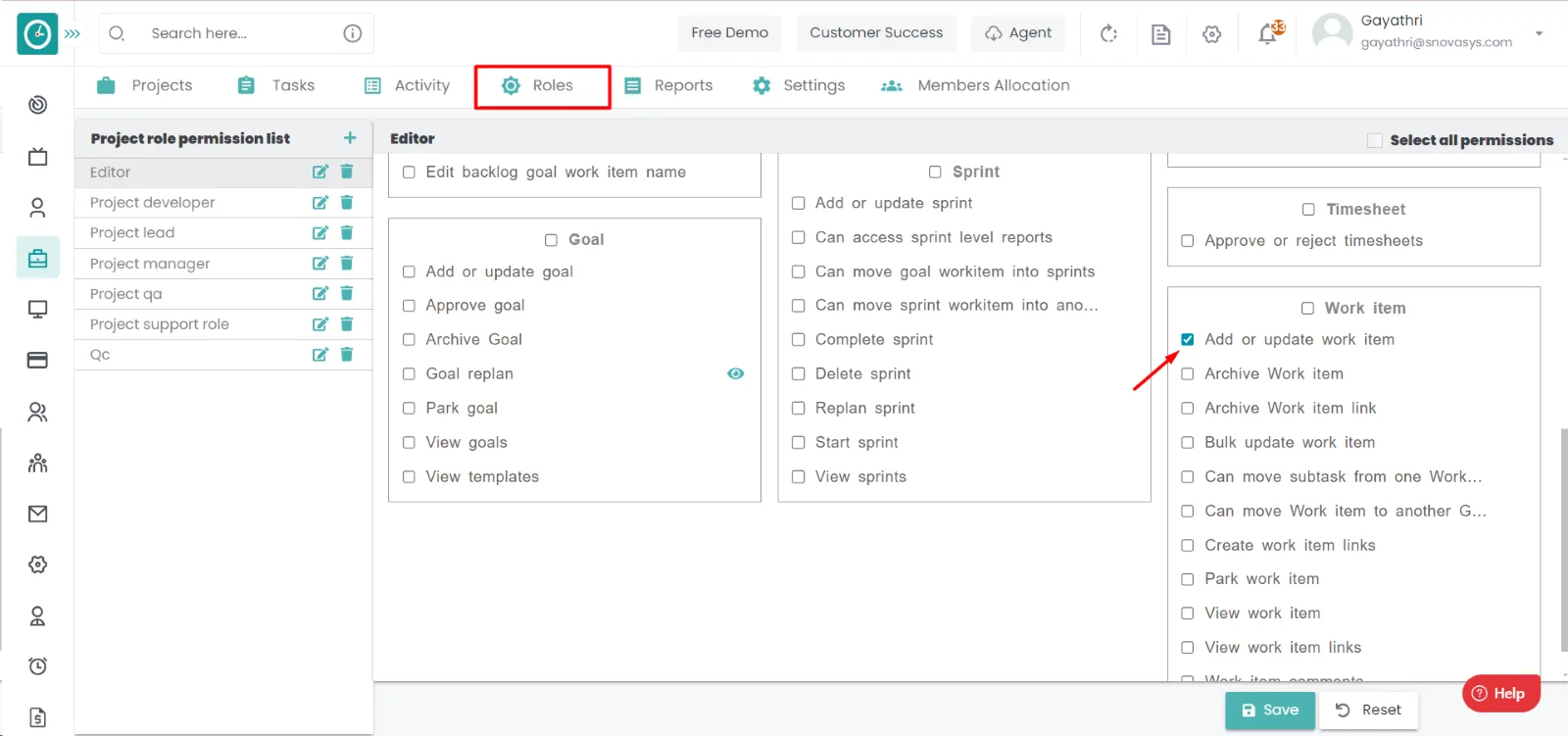Open alarm clock icon in left sidebar

coord(38,666)
